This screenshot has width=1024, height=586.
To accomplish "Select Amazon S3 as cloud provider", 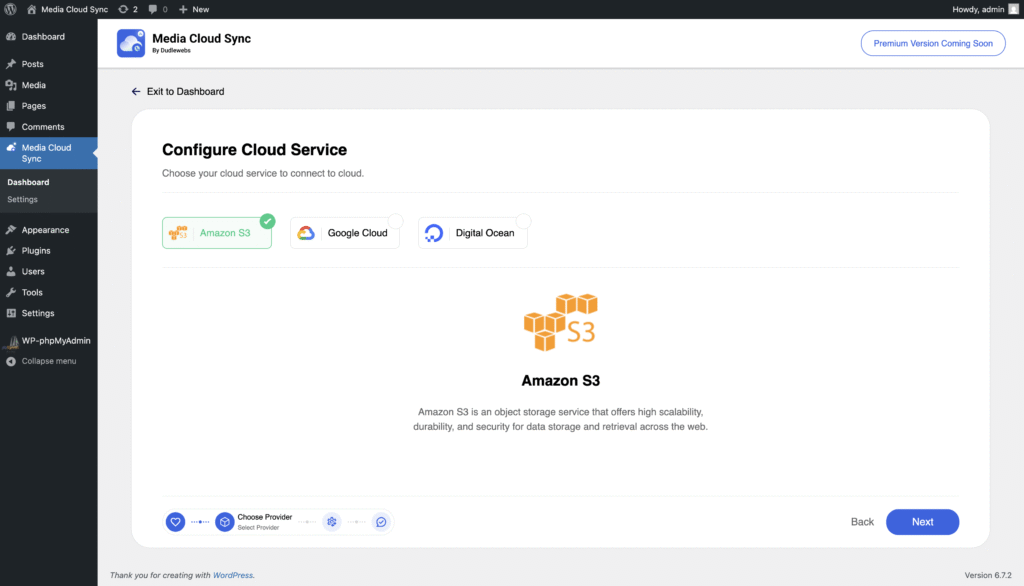I will (x=217, y=233).
